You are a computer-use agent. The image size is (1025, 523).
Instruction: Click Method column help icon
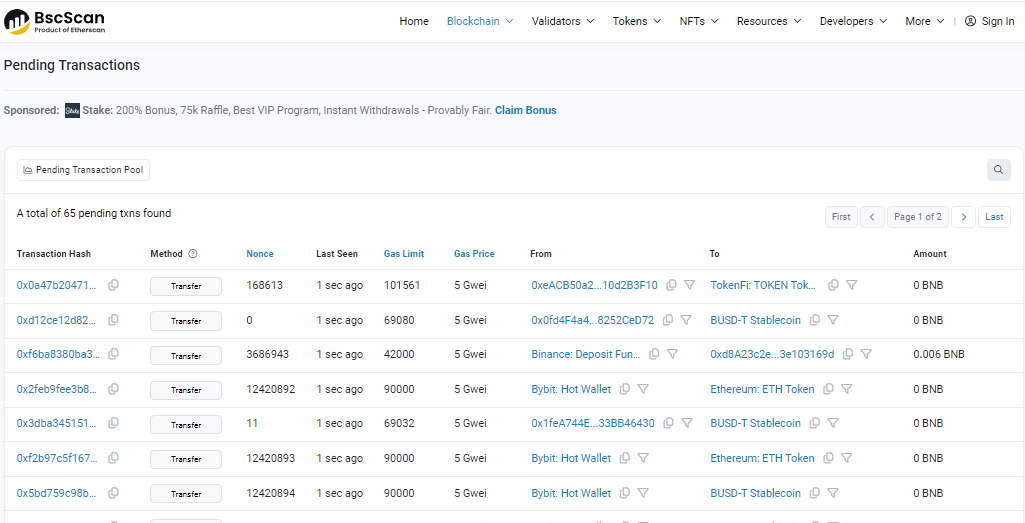[x=193, y=254]
